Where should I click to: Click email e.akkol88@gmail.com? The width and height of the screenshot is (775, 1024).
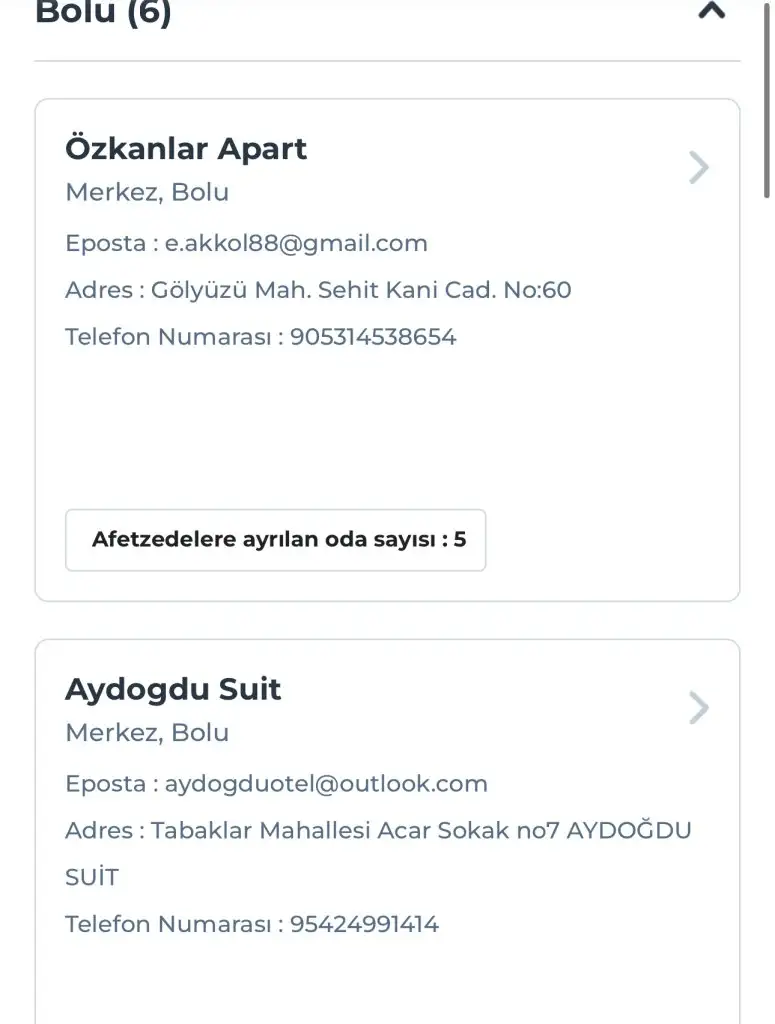tap(296, 243)
